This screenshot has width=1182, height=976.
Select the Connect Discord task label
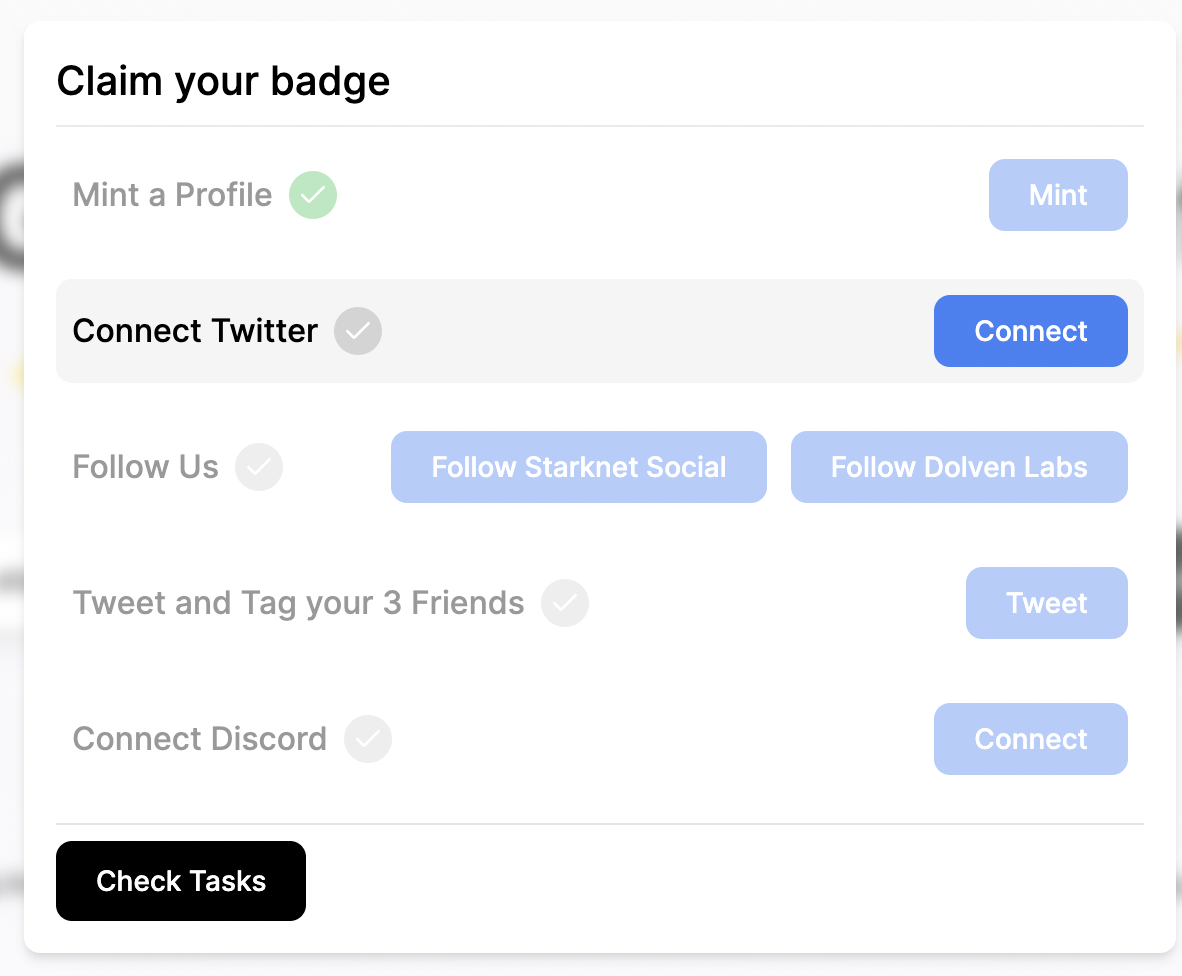200,739
